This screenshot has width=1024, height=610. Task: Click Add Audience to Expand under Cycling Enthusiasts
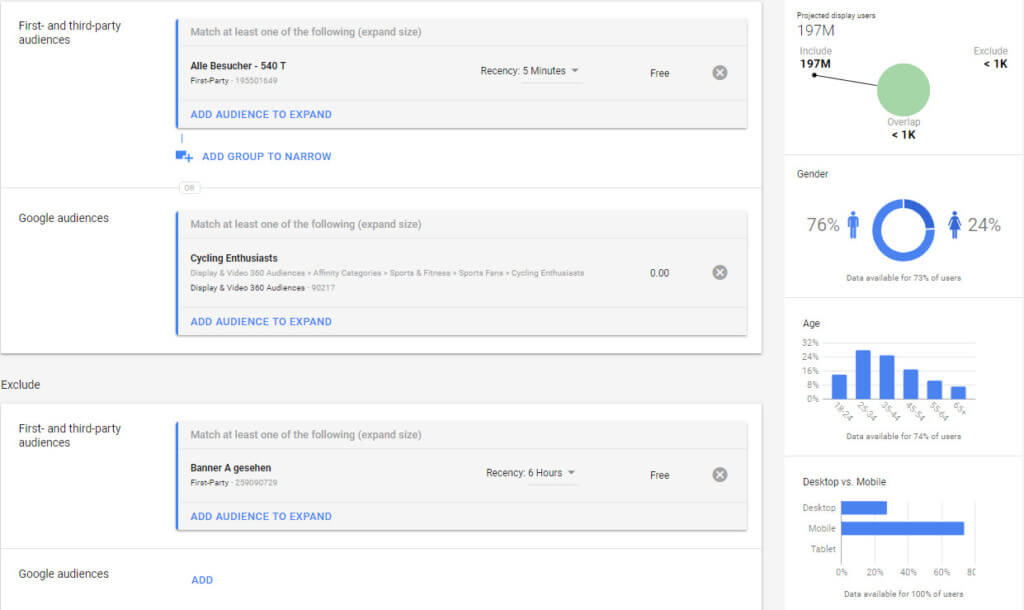(x=261, y=322)
